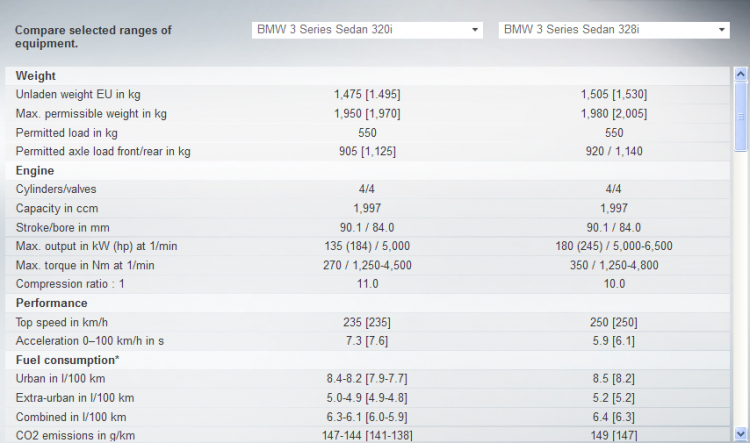
Task: Click the 328i extra-urban '5.2 [5.2]'
Action: (614, 398)
